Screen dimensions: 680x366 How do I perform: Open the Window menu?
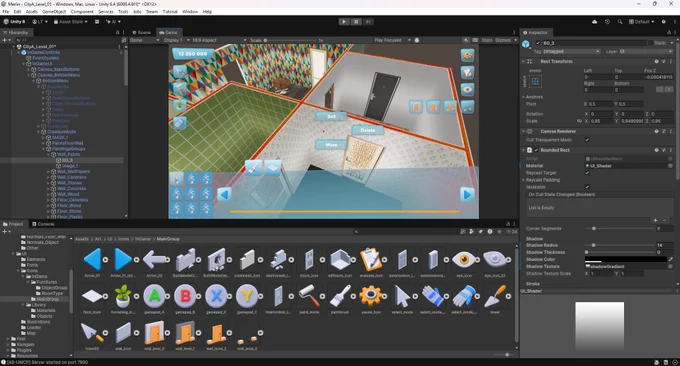(190, 12)
